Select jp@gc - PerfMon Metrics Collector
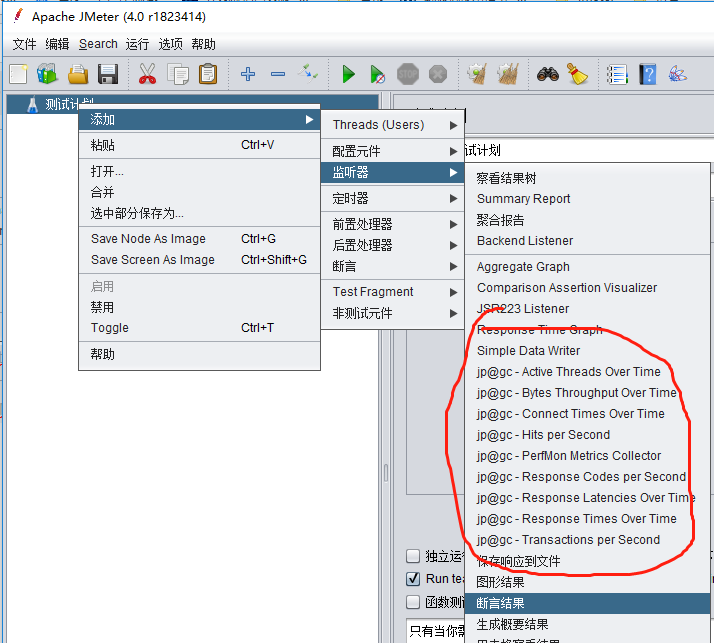714x643 pixels. 587,456
